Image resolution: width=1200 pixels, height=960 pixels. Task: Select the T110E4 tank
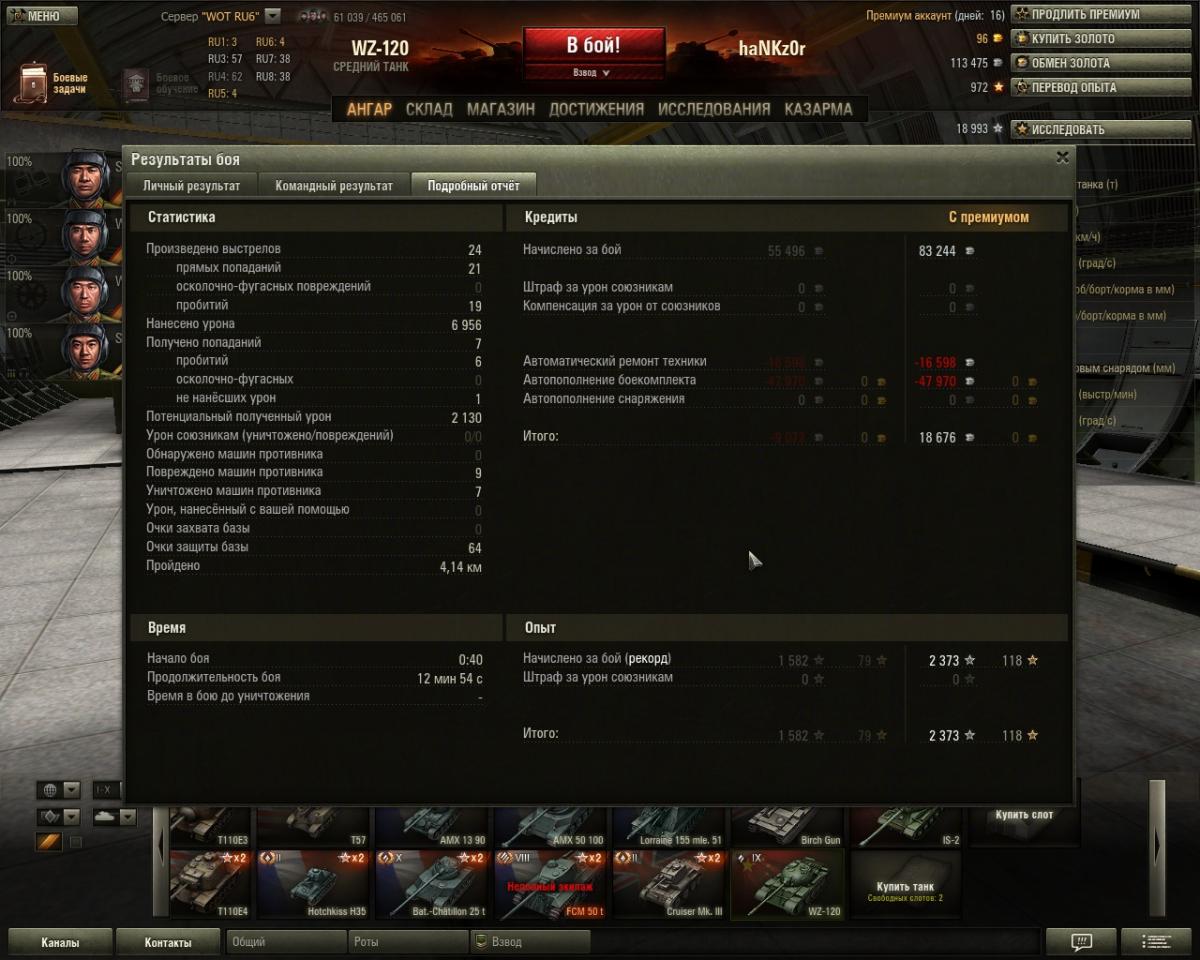(x=210, y=885)
